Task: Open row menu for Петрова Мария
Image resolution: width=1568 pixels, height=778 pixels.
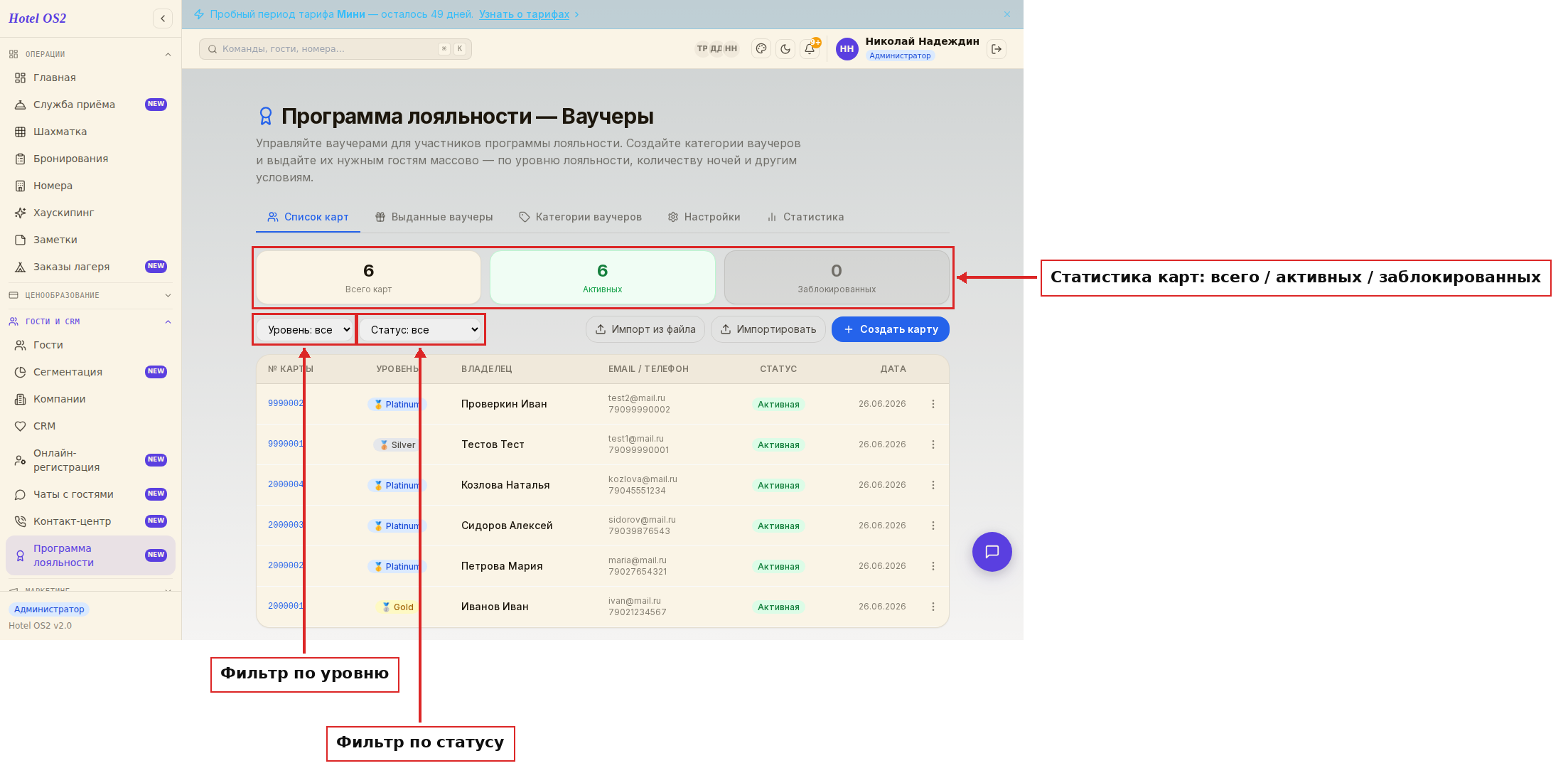Action: [x=933, y=566]
